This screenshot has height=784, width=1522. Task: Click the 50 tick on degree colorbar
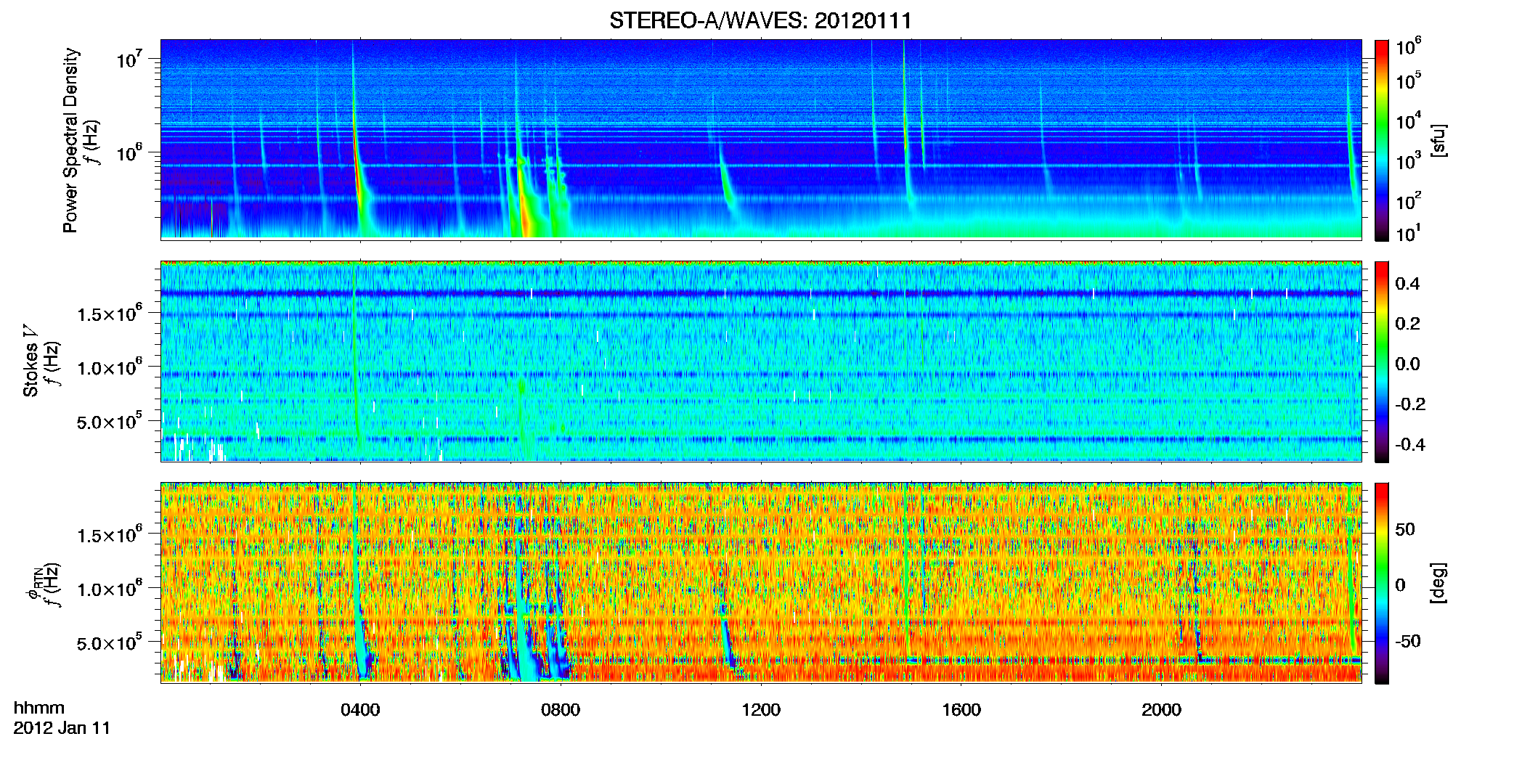(1405, 529)
